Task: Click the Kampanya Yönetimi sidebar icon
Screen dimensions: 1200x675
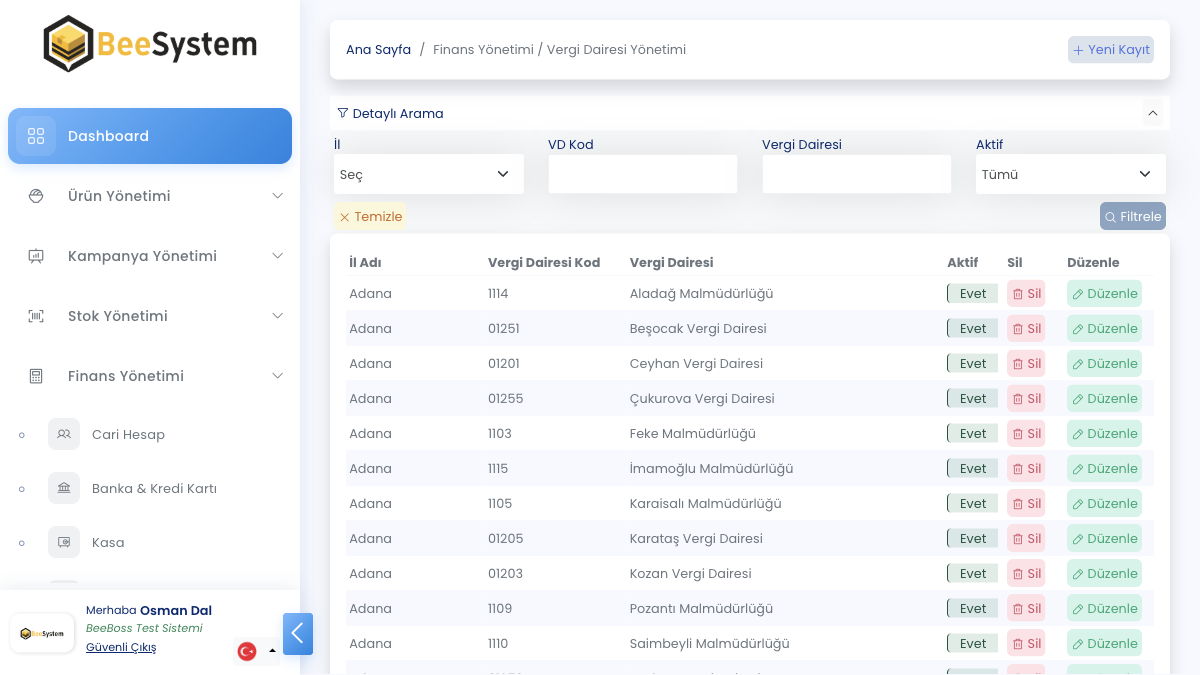Action: [36, 256]
